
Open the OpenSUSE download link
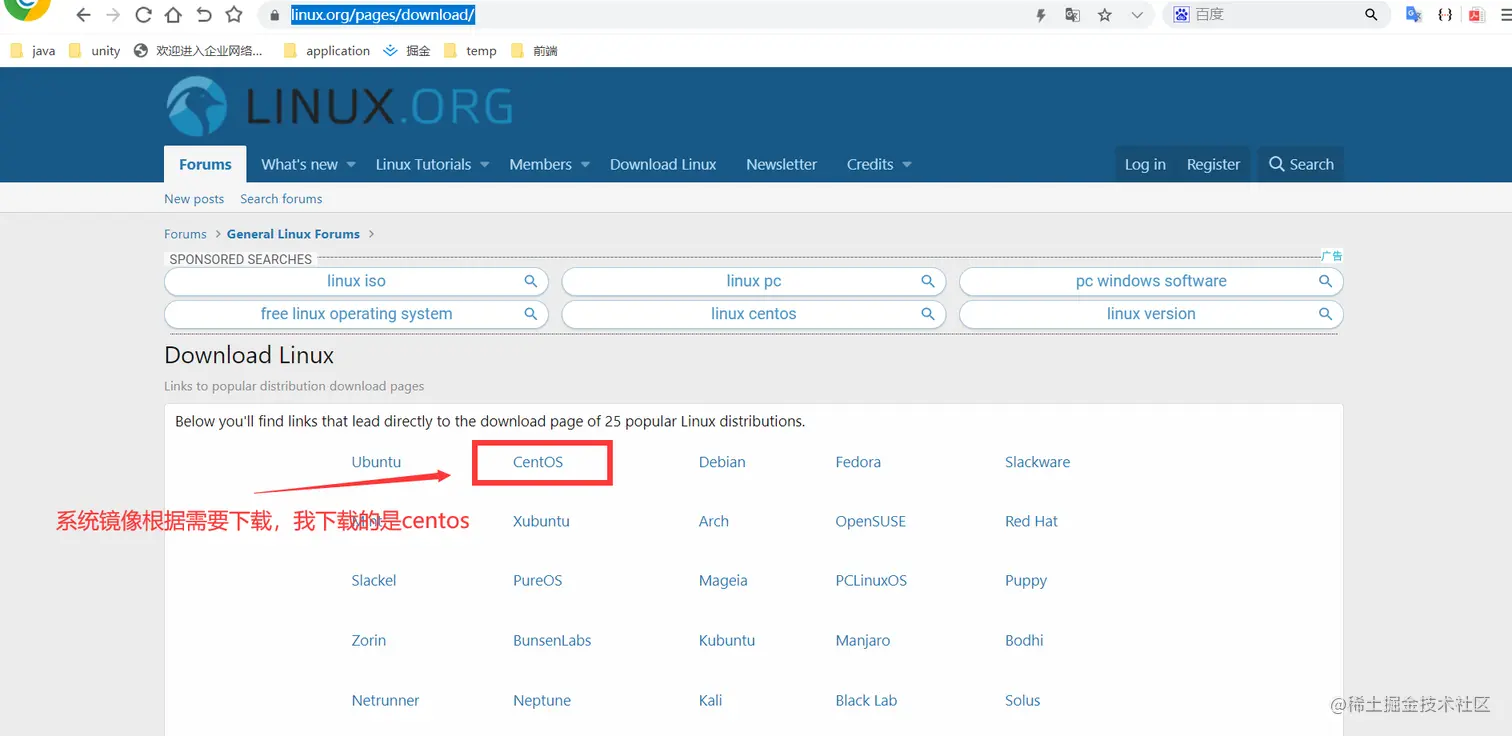pyautogui.click(x=870, y=521)
